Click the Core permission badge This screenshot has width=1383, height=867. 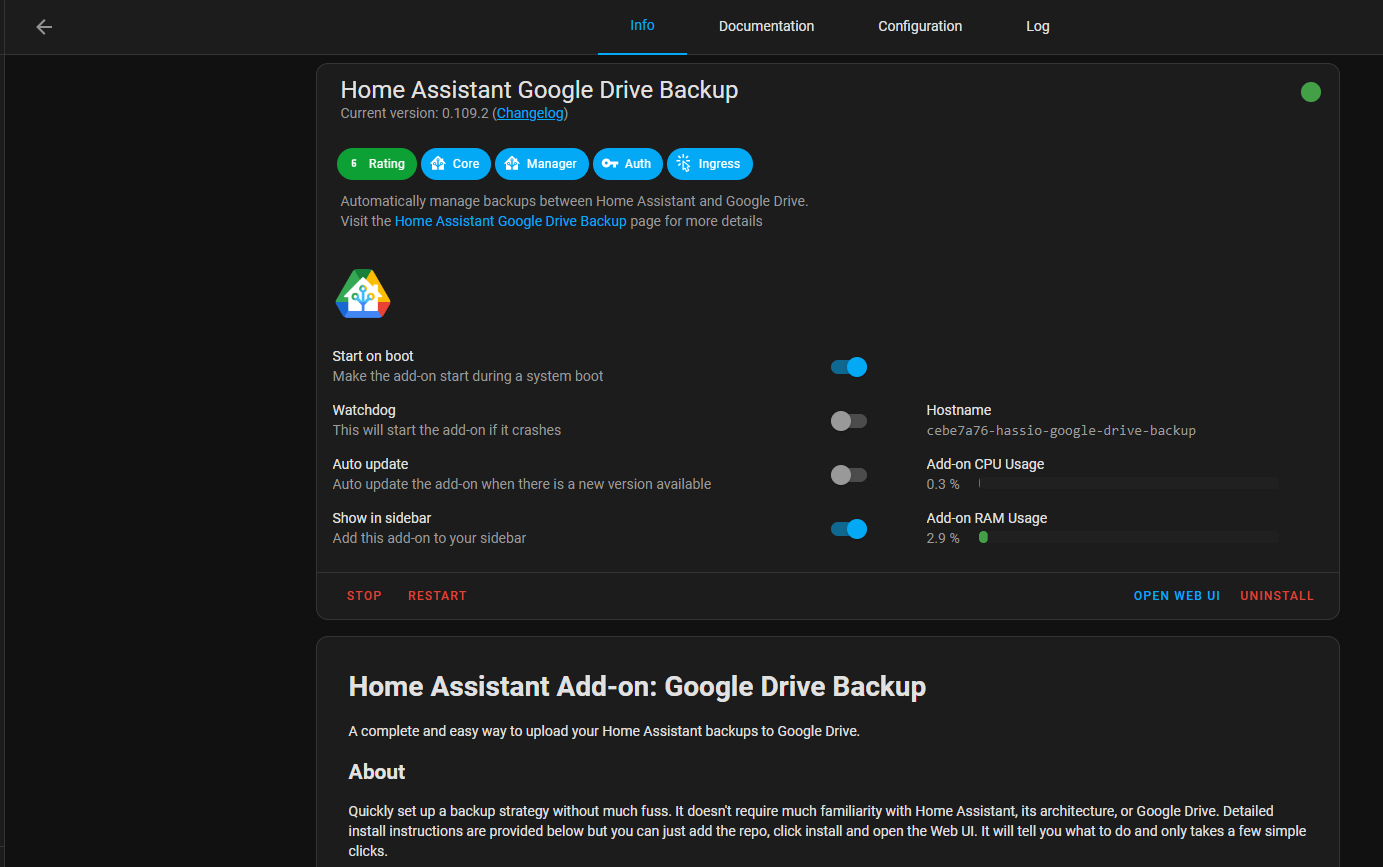[455, 164]
